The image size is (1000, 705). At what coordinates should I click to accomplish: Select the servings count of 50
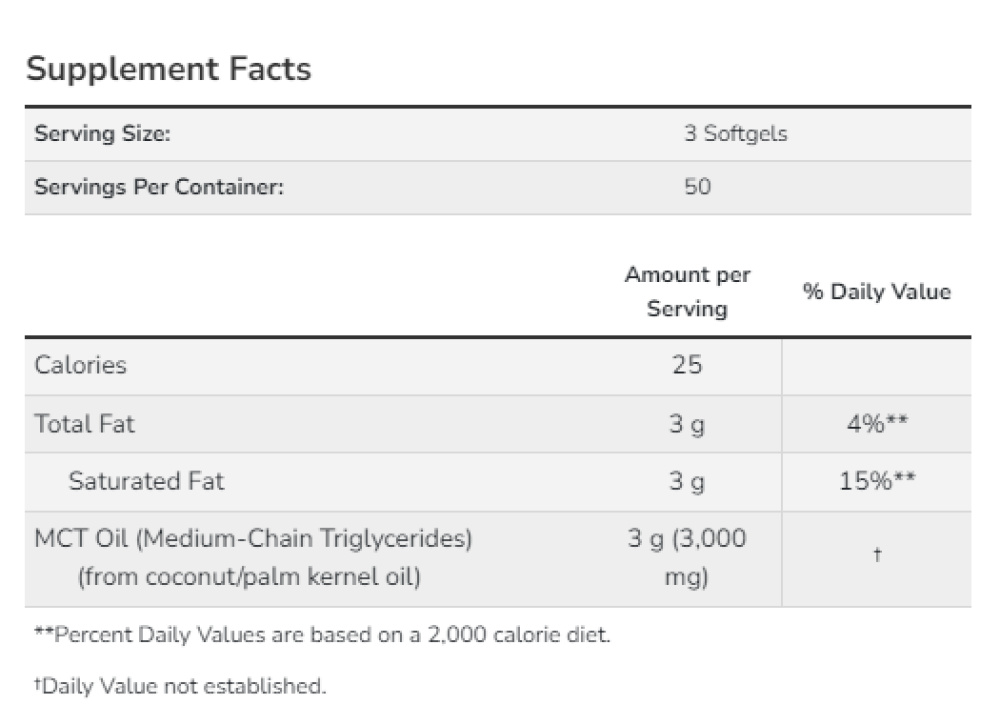coord(697,187)
